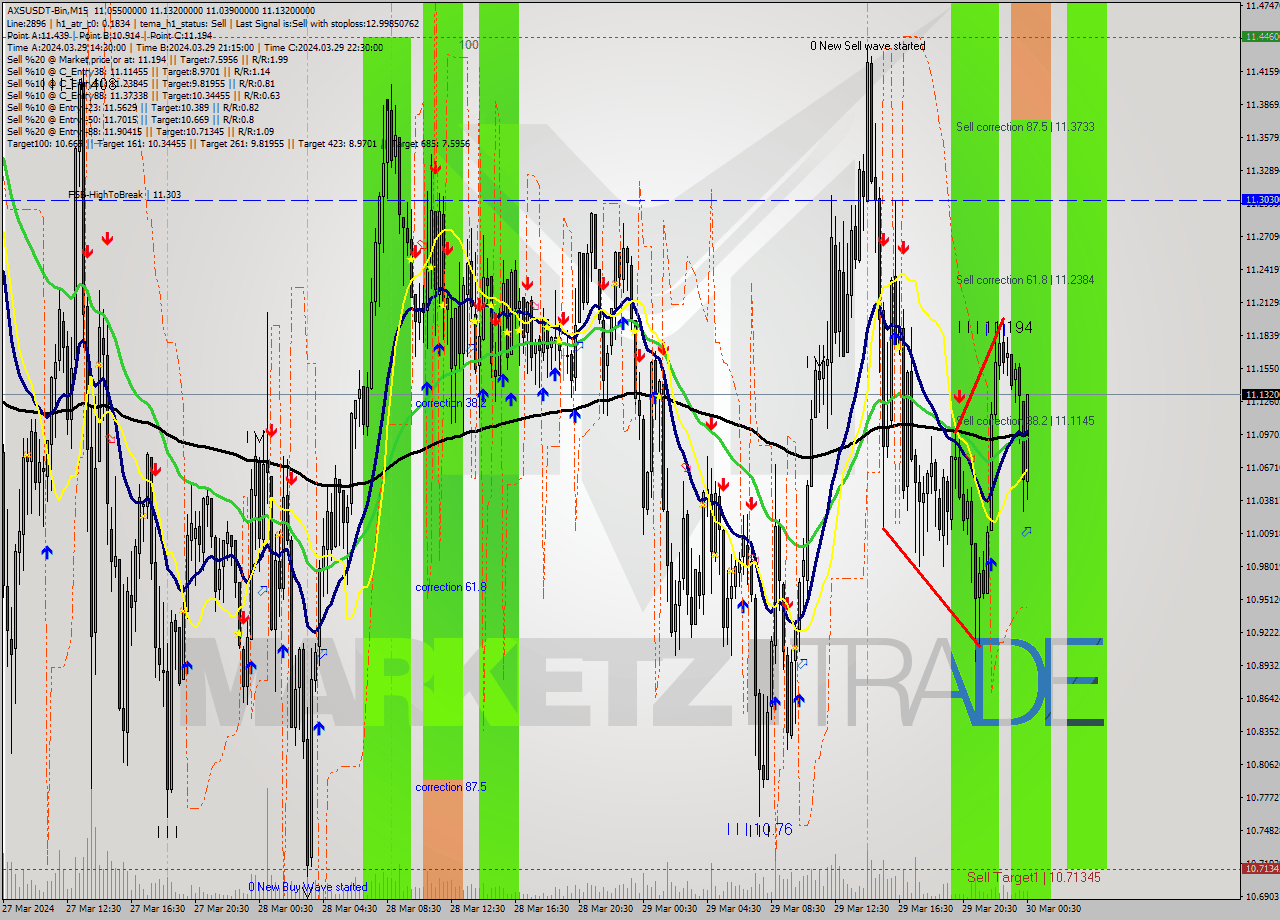Viewport: 1280px width, 920px height.
Task: Click the '27 Mar 2024' time axis label
Action: [x=30, y=909]
